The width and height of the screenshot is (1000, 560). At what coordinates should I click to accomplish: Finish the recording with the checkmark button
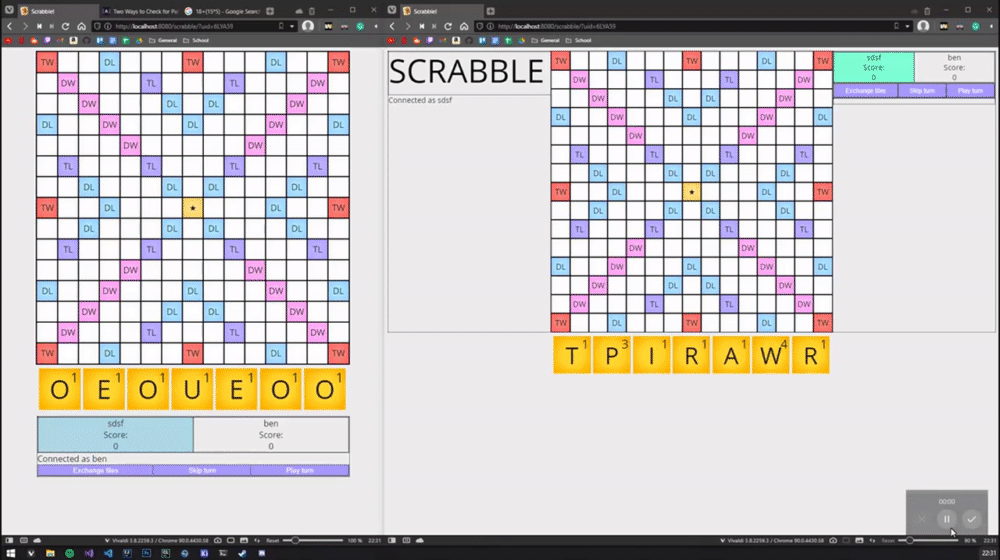(x=971, y=519)
